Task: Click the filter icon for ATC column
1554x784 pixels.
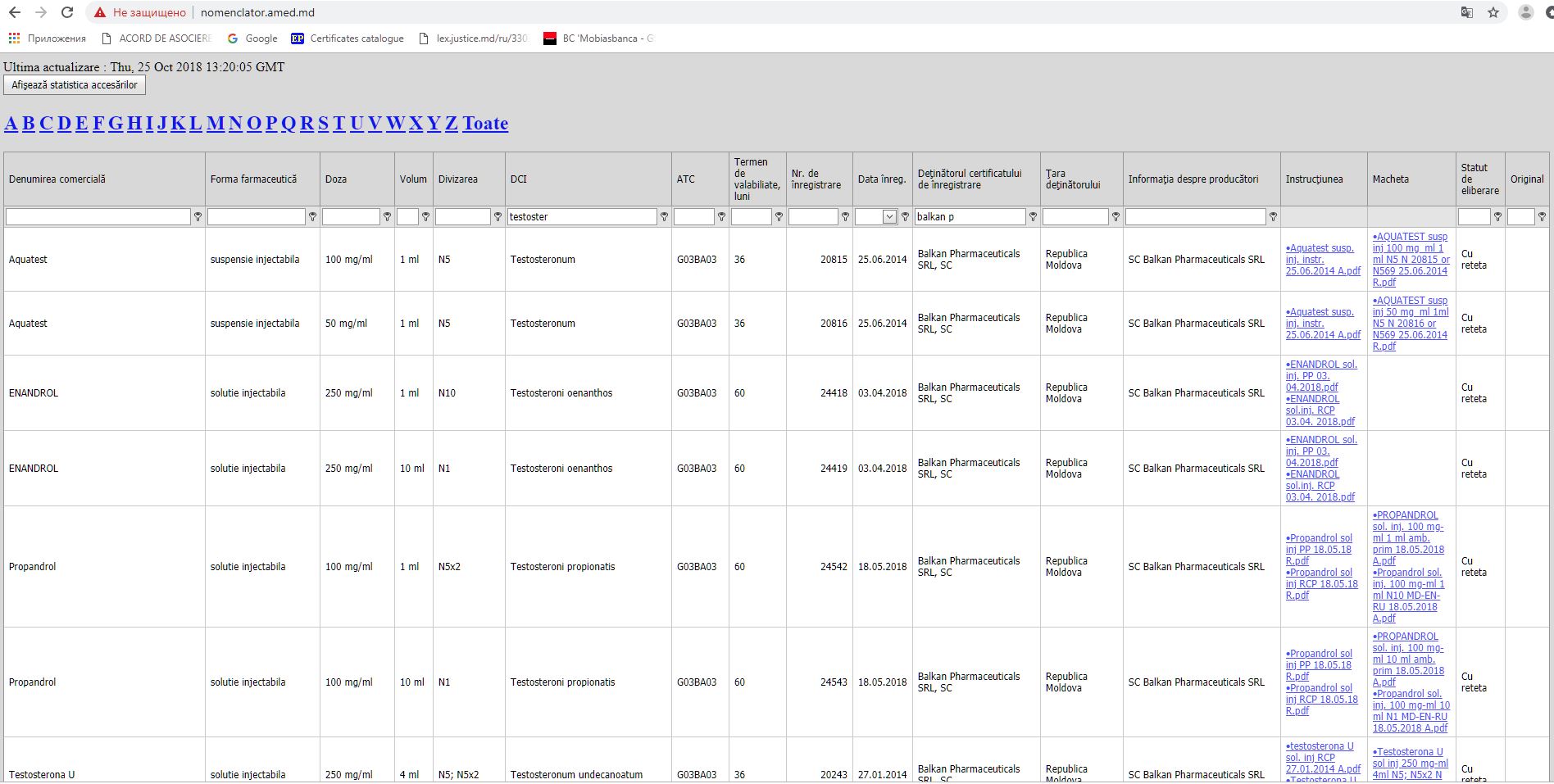Action: click(721, 217)
